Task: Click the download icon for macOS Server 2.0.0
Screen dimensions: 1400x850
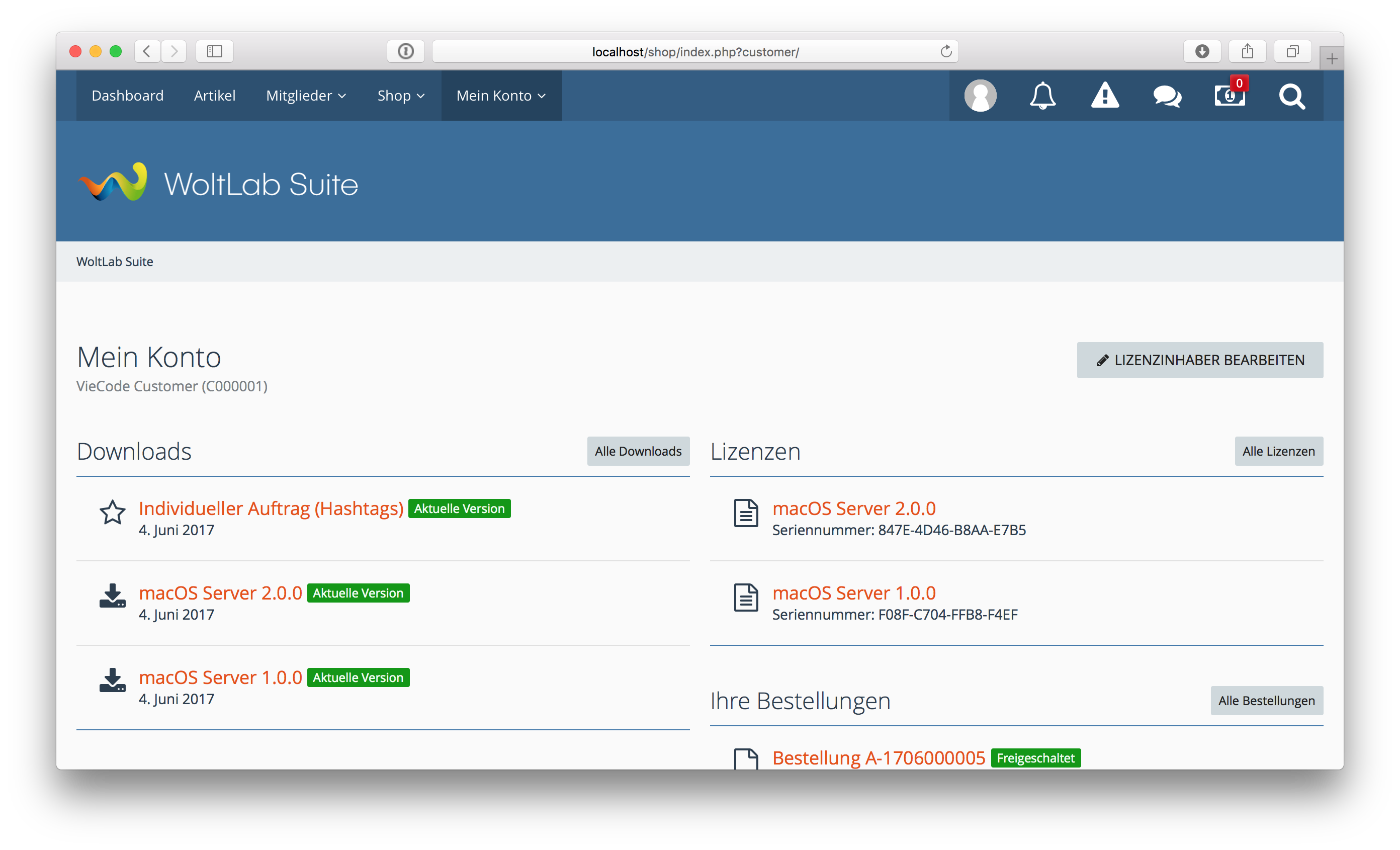Action: [112, 597]
